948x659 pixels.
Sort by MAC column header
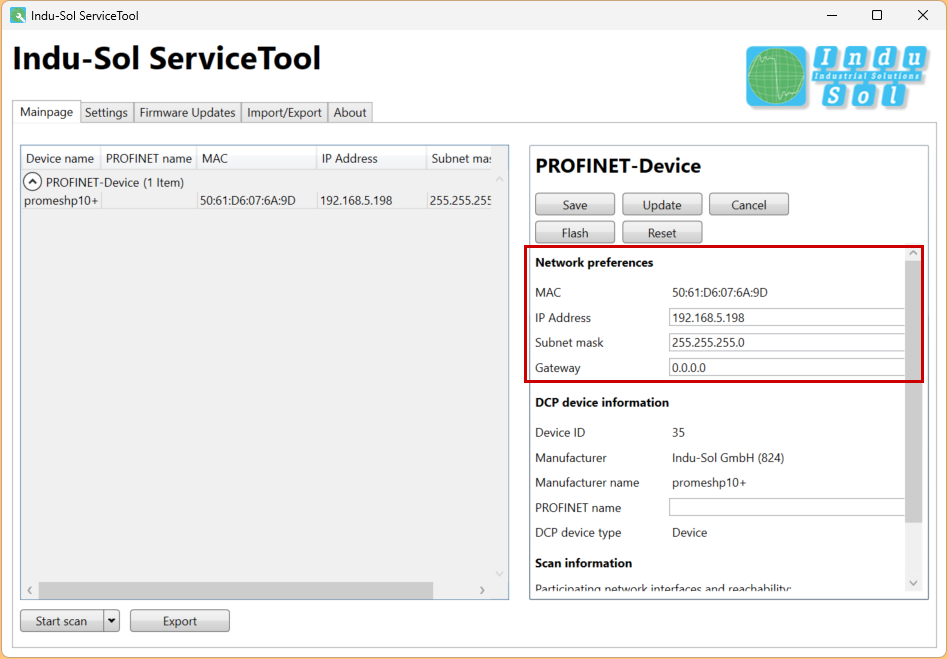[x=256, y=158]
